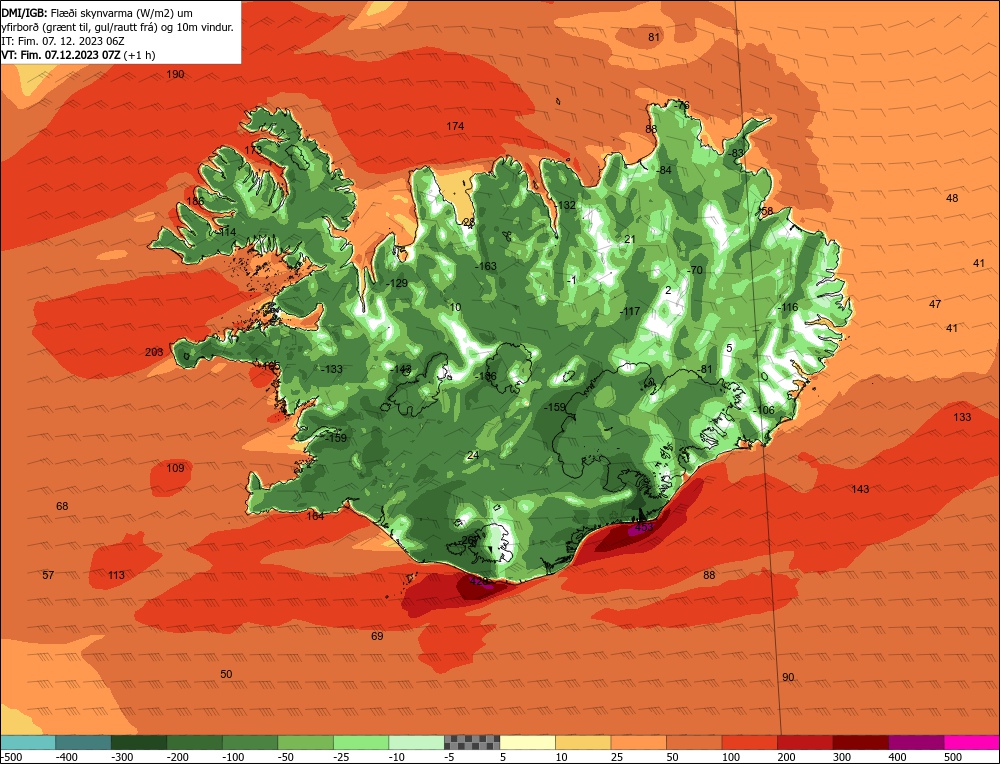Select the map value 164

pos(315,516)
